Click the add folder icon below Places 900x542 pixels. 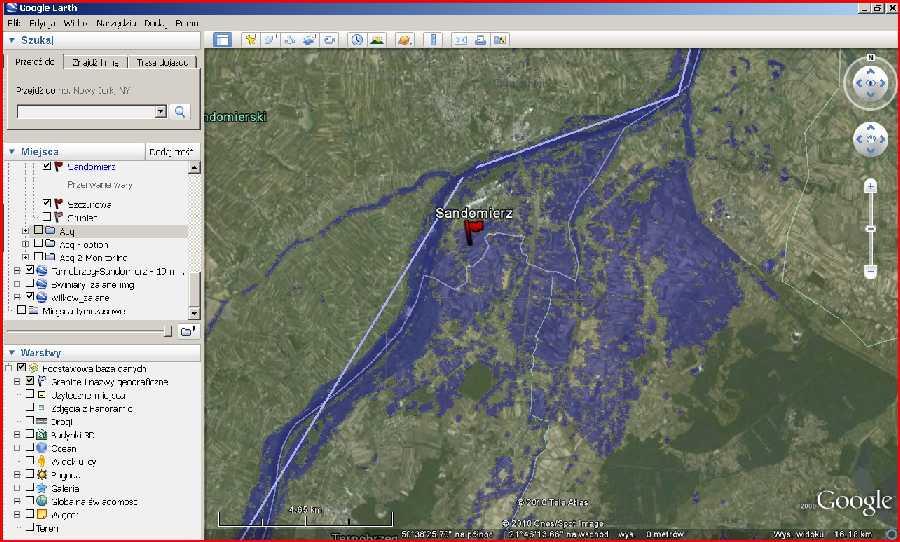(x=188, y=331)
